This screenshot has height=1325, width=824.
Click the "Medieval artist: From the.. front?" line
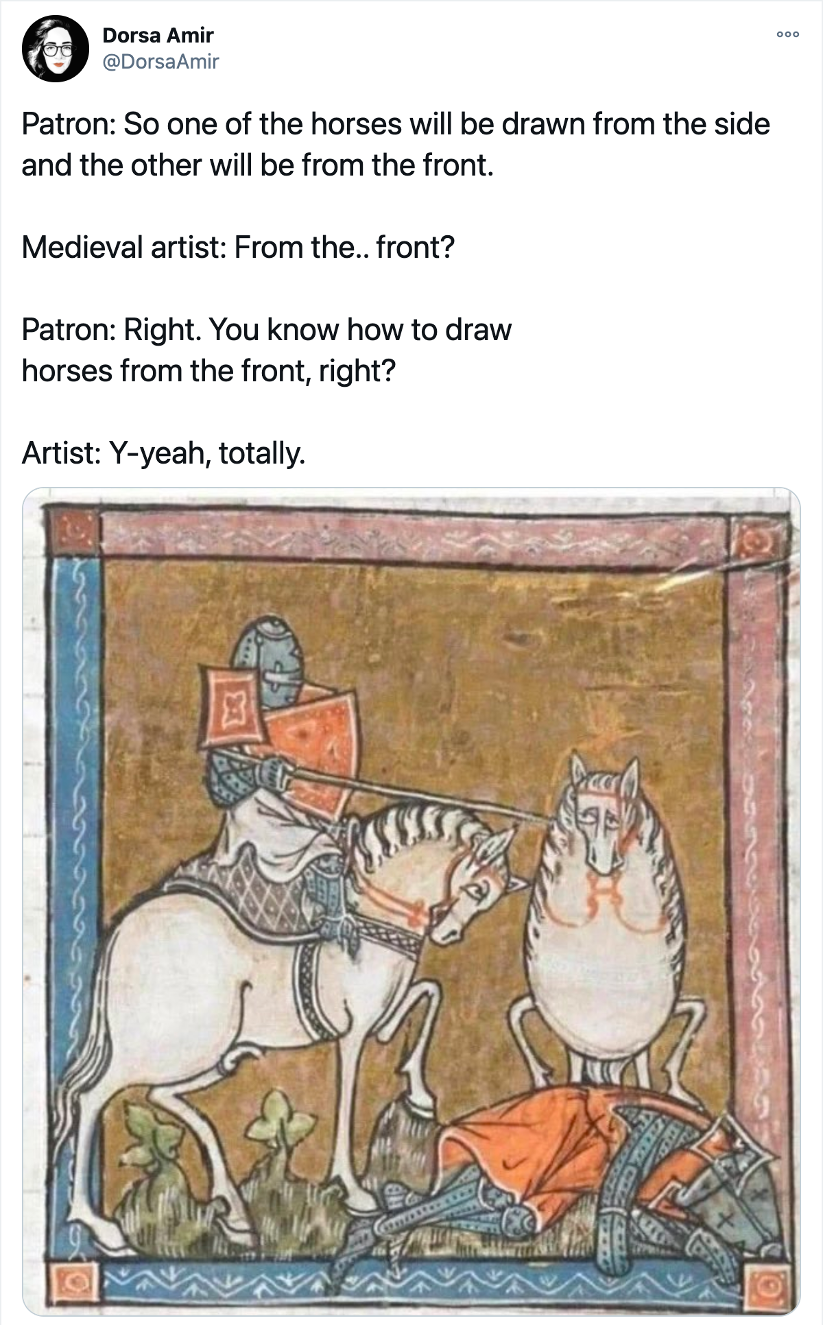coord(238,246)
